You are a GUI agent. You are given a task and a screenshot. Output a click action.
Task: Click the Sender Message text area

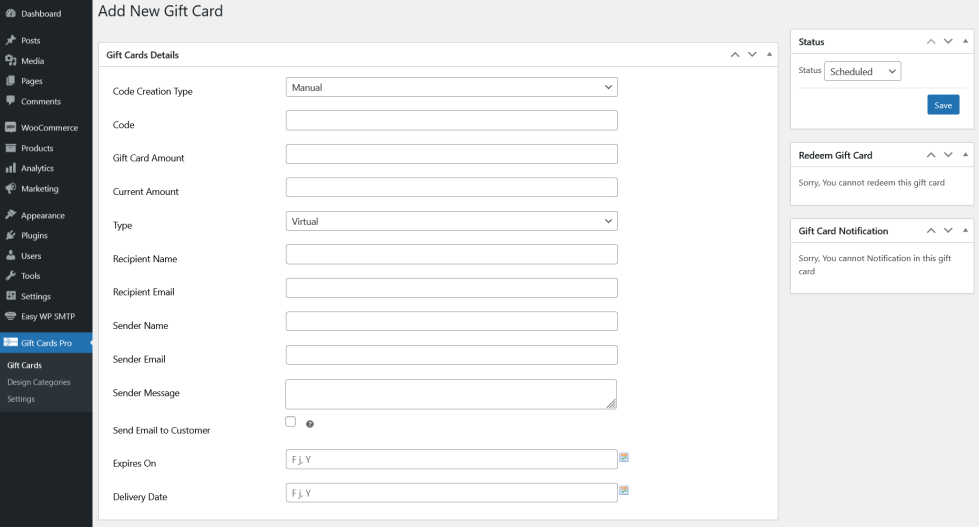tap(451, 394)
